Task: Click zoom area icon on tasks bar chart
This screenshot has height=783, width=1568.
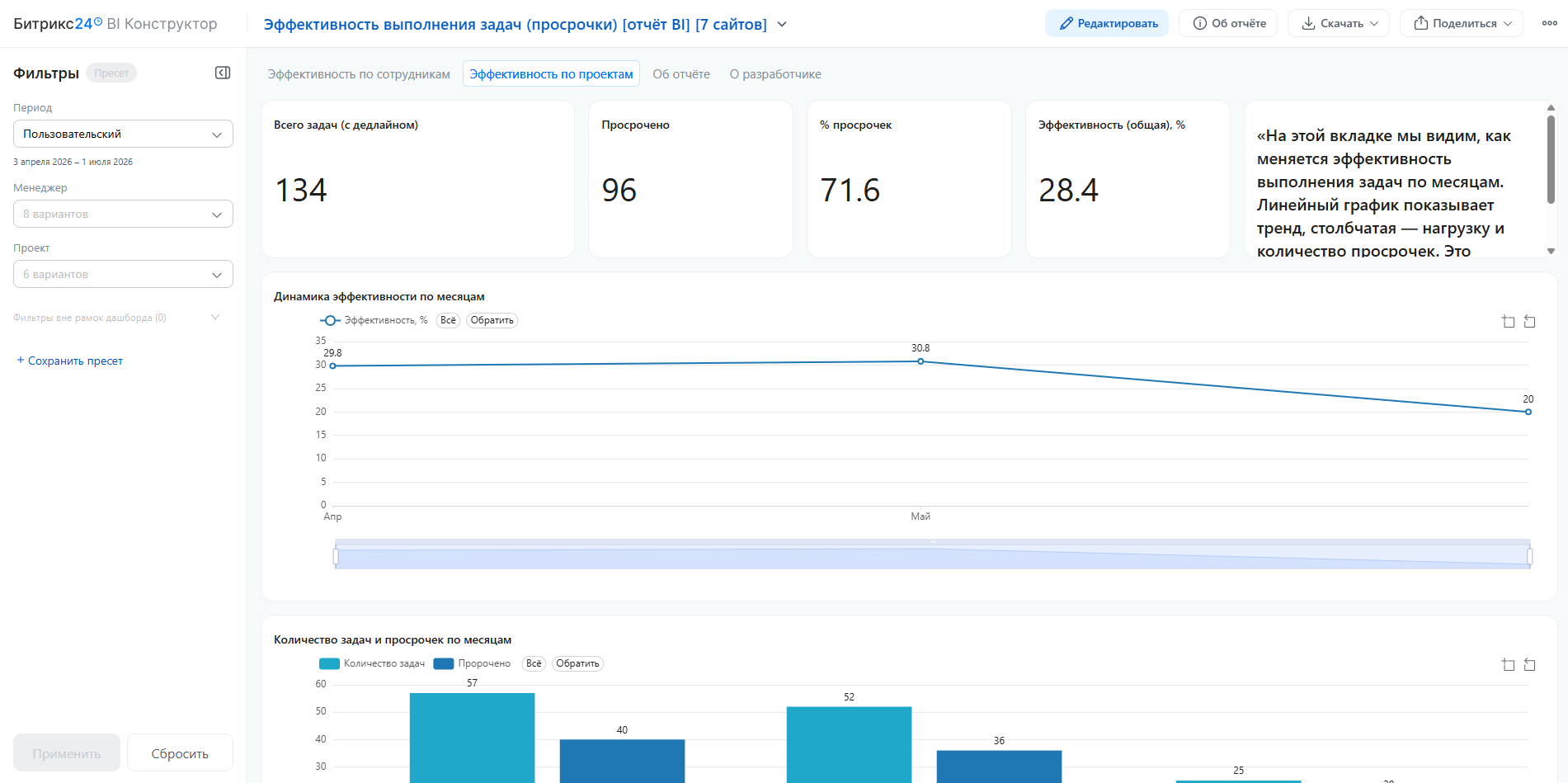Action: (x=1509, y=664)
